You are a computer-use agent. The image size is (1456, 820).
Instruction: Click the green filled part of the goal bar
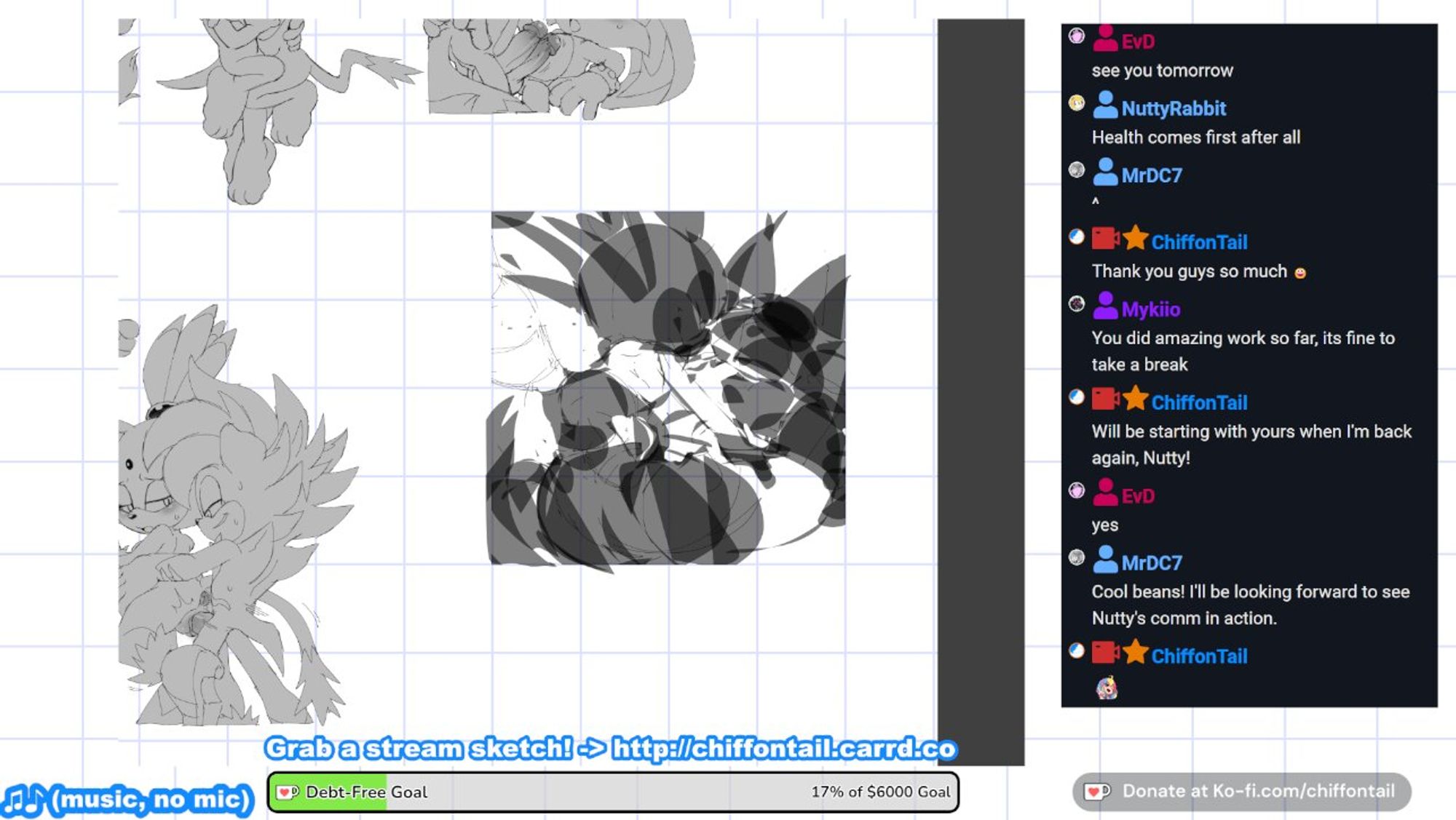tap(328, 792)
